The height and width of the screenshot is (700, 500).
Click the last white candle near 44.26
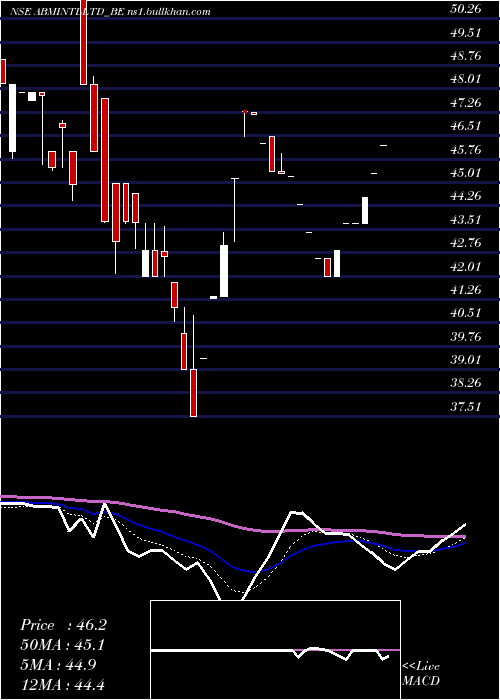(365, 210)
